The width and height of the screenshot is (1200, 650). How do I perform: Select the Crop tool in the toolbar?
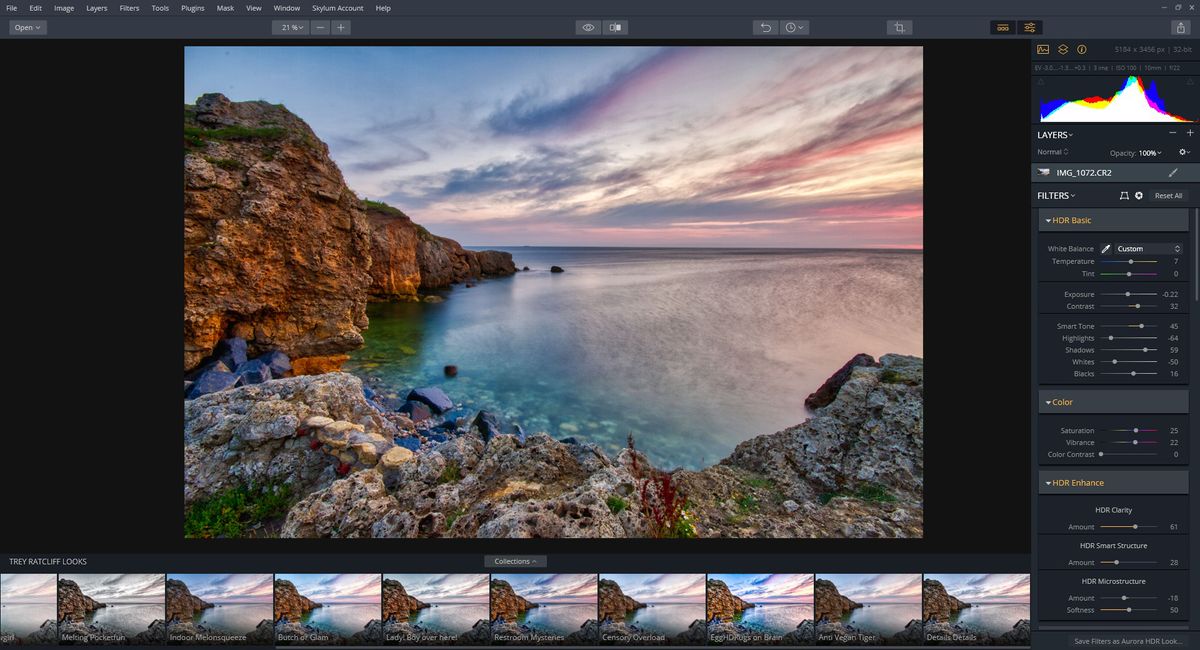click(898, 27)
